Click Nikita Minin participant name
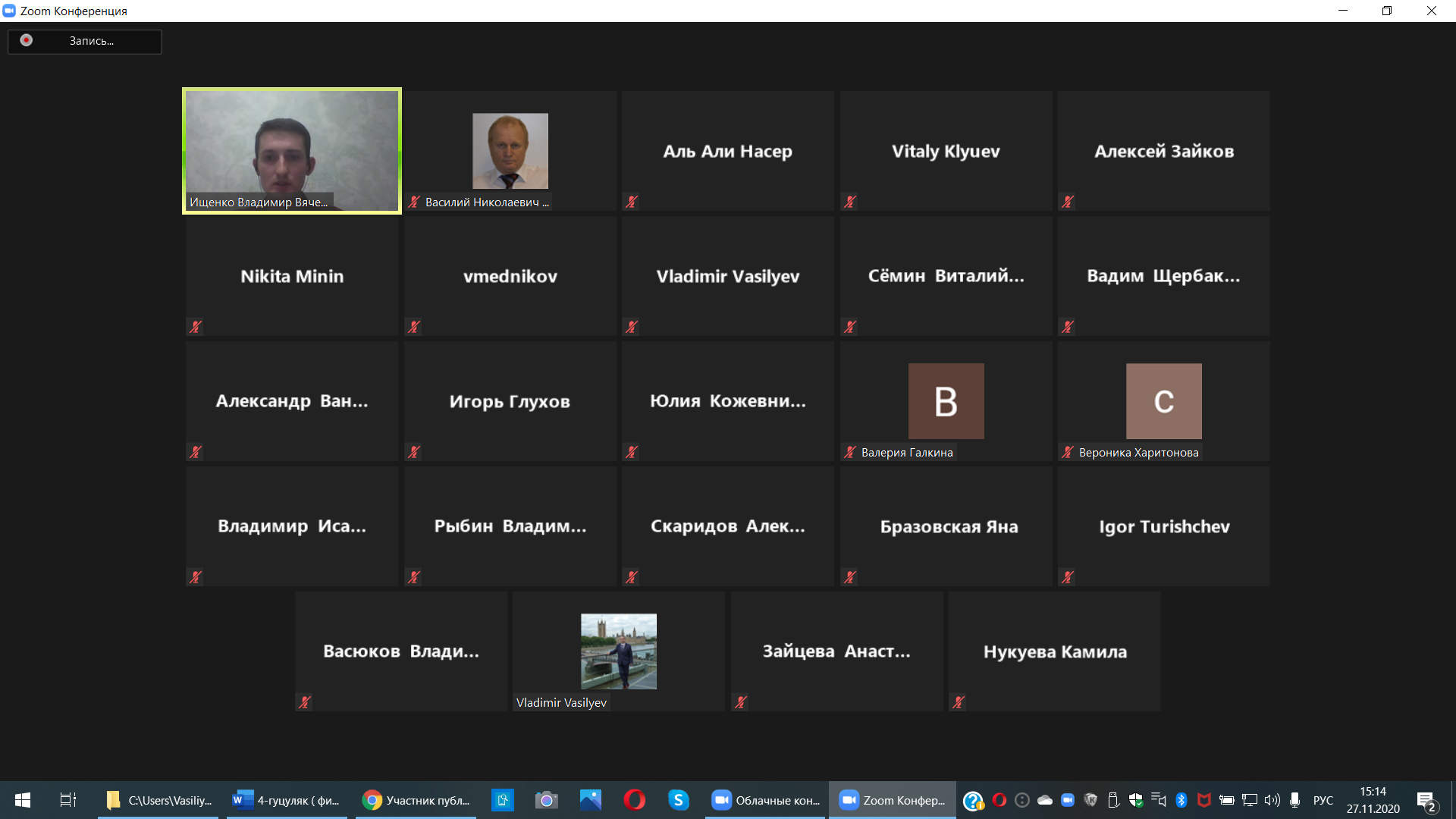 pyautogui.click(x=292, y=276)
